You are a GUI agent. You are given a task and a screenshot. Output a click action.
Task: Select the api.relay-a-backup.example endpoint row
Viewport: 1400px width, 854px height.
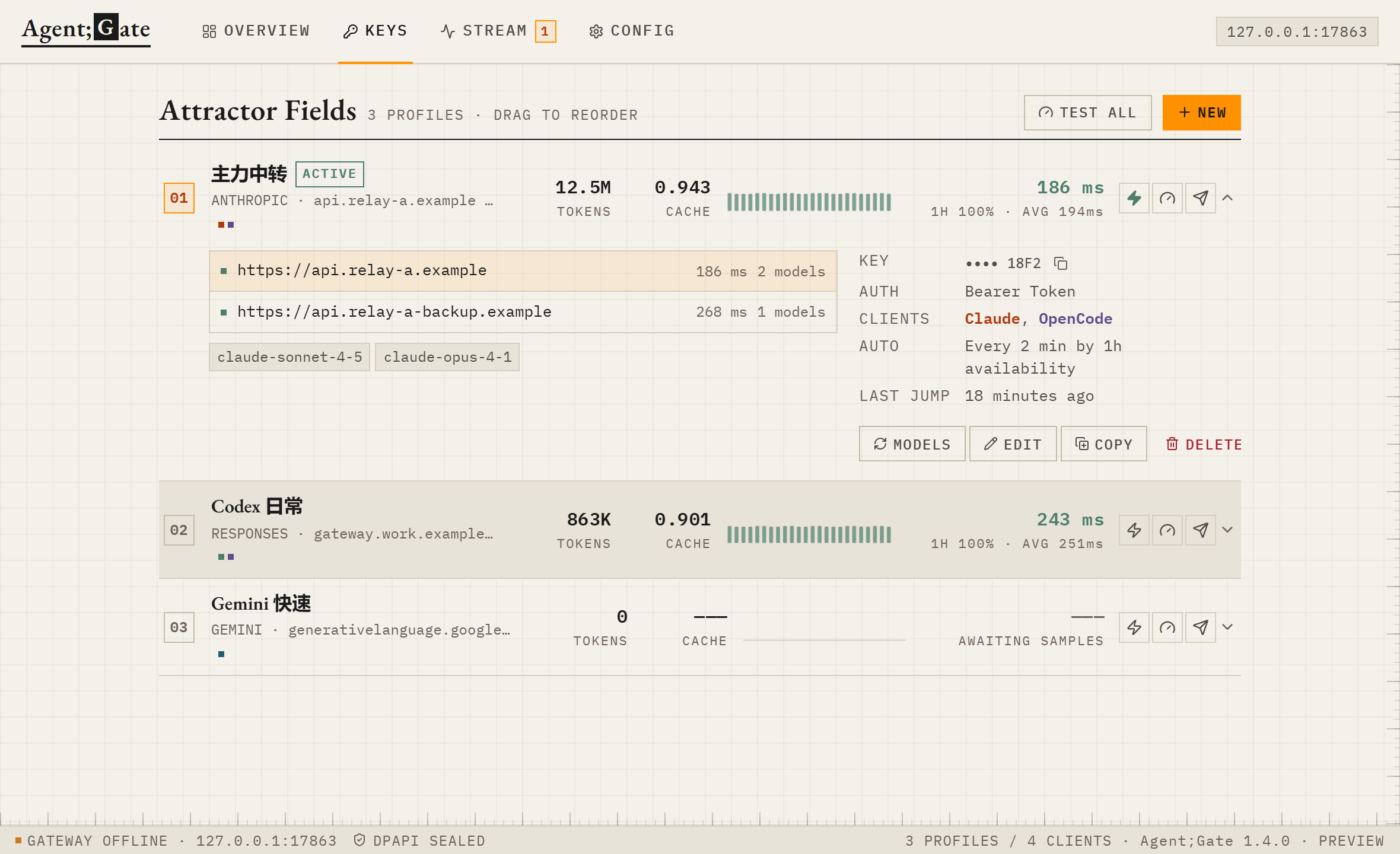(x=523, y=312)
